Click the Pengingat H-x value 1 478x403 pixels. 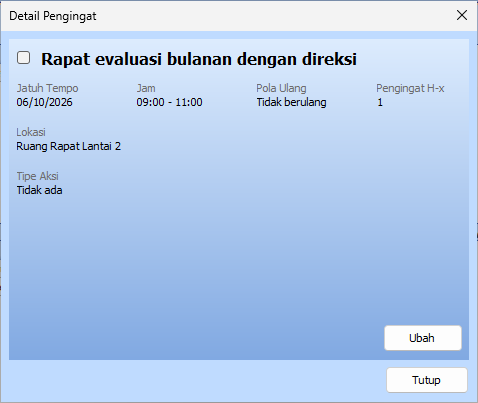[380, 102]
